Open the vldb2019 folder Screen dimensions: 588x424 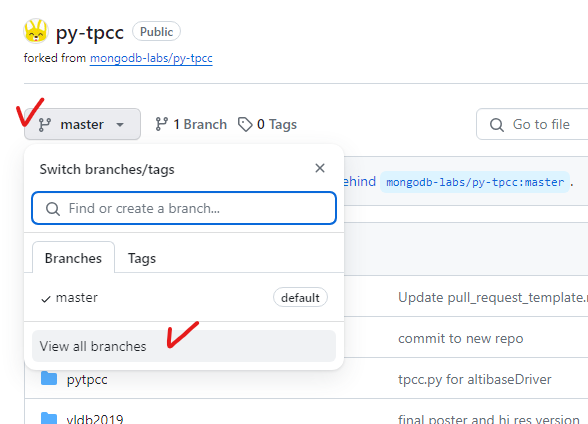95,419
